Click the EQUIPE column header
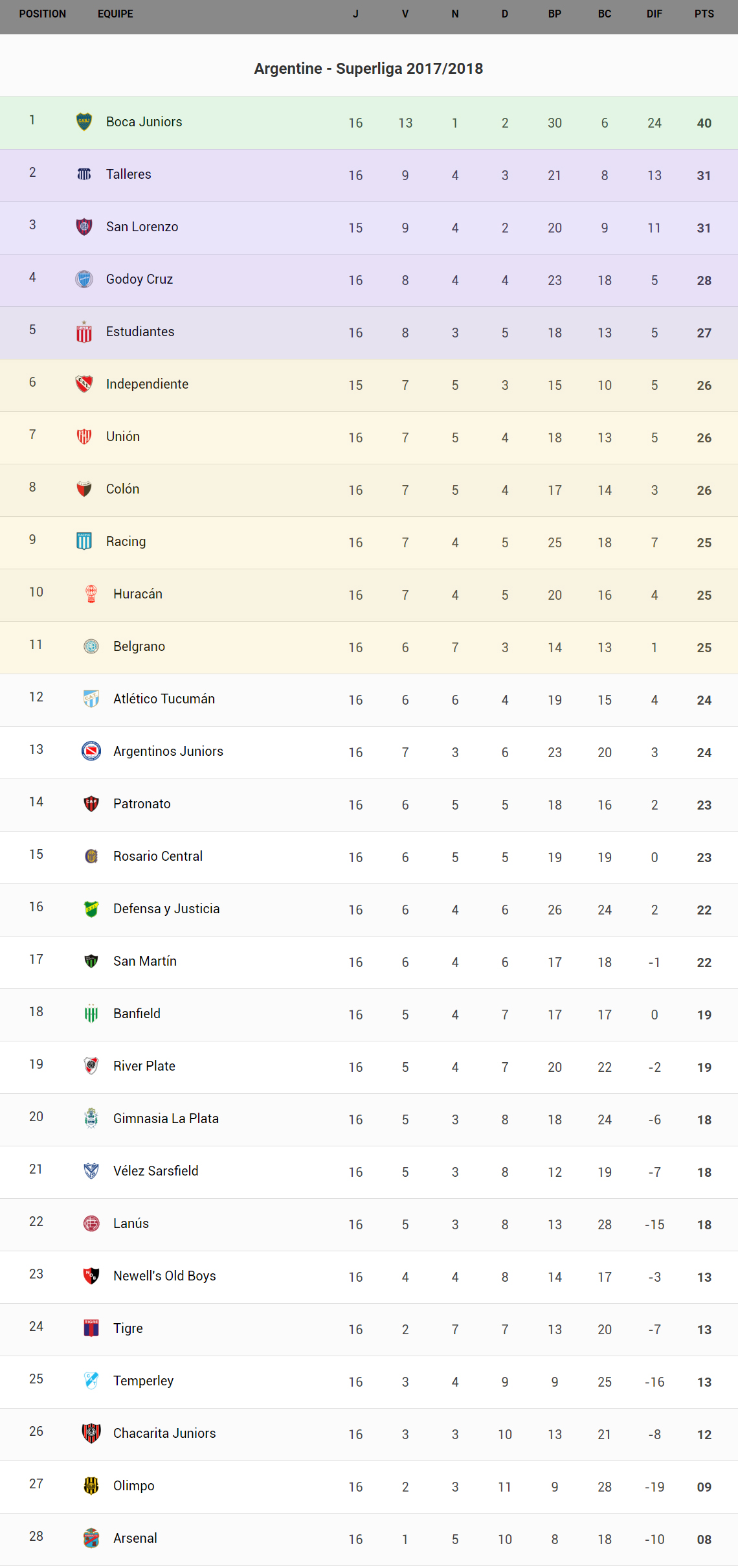This screenshot has width=738, height=1568. (x=115, y=14)
